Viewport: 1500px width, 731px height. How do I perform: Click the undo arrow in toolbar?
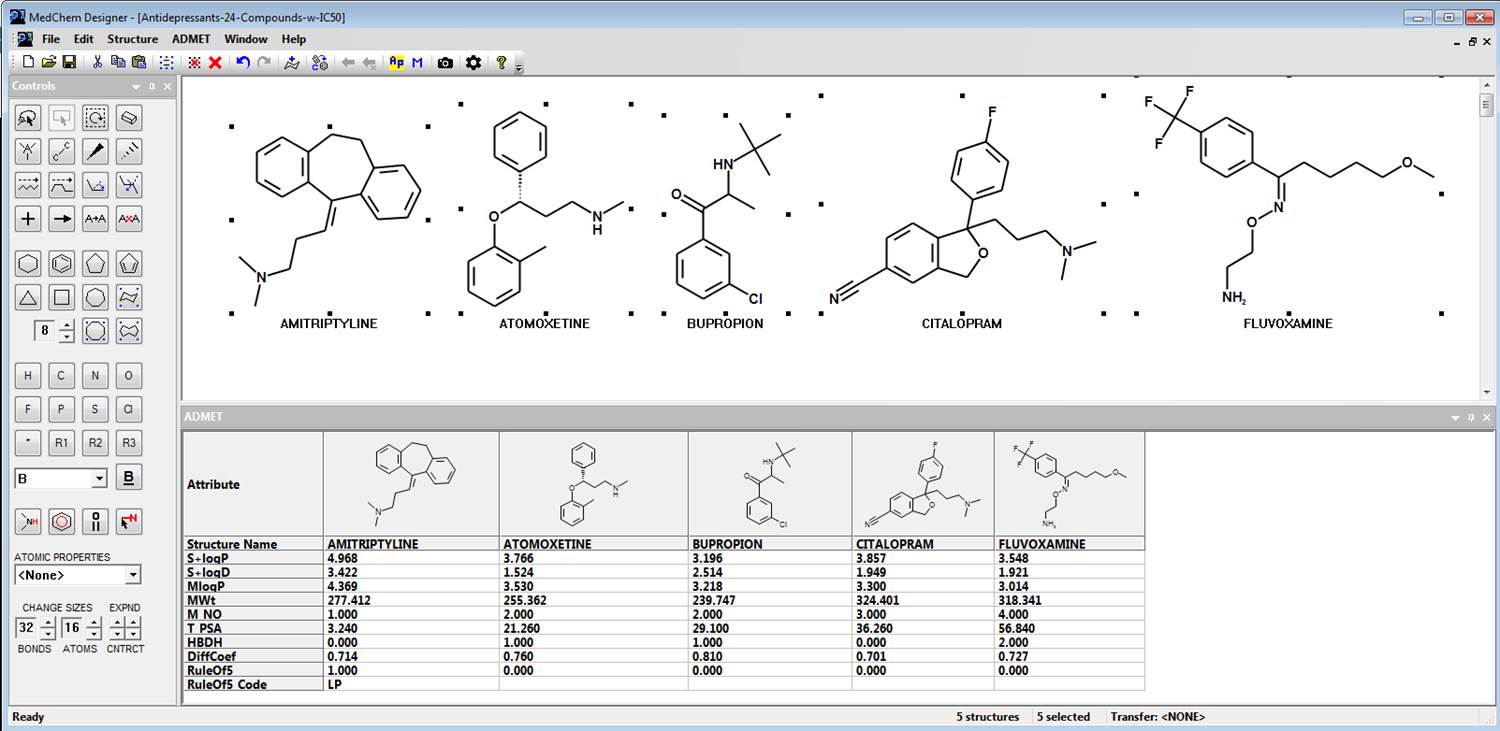(x=242, y=63)
